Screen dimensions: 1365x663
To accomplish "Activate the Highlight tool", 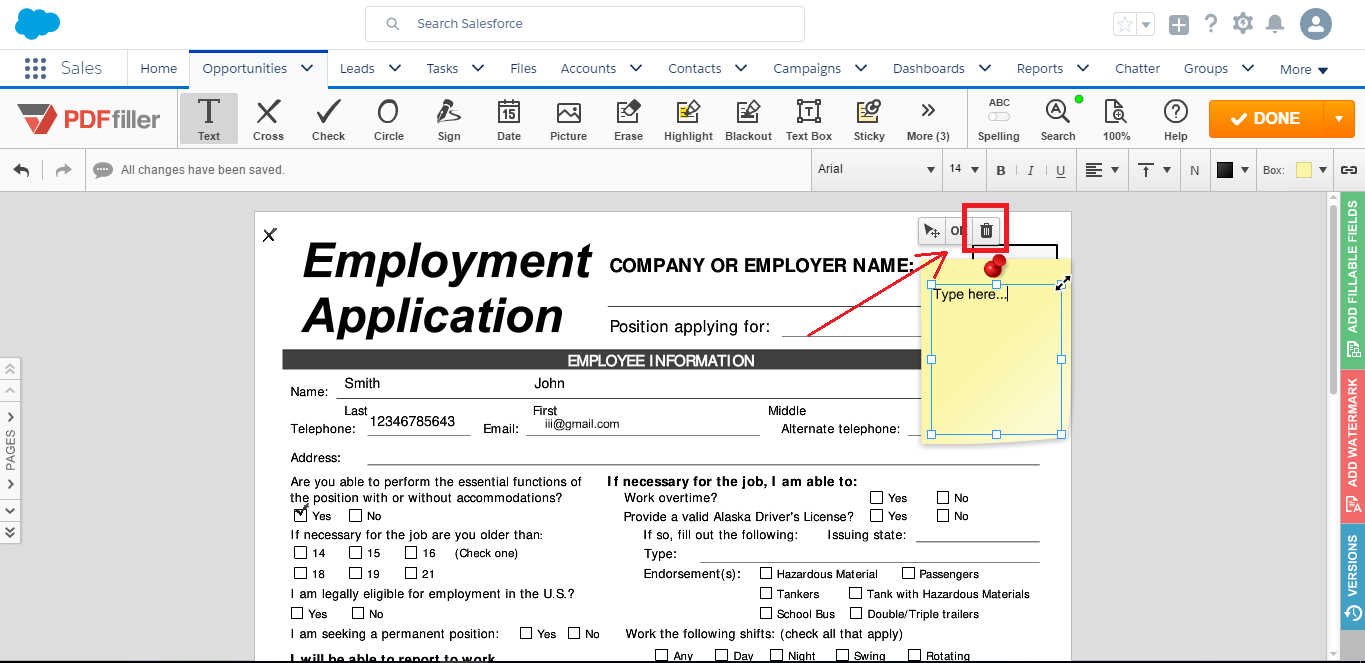I will [x=688, y=119].
